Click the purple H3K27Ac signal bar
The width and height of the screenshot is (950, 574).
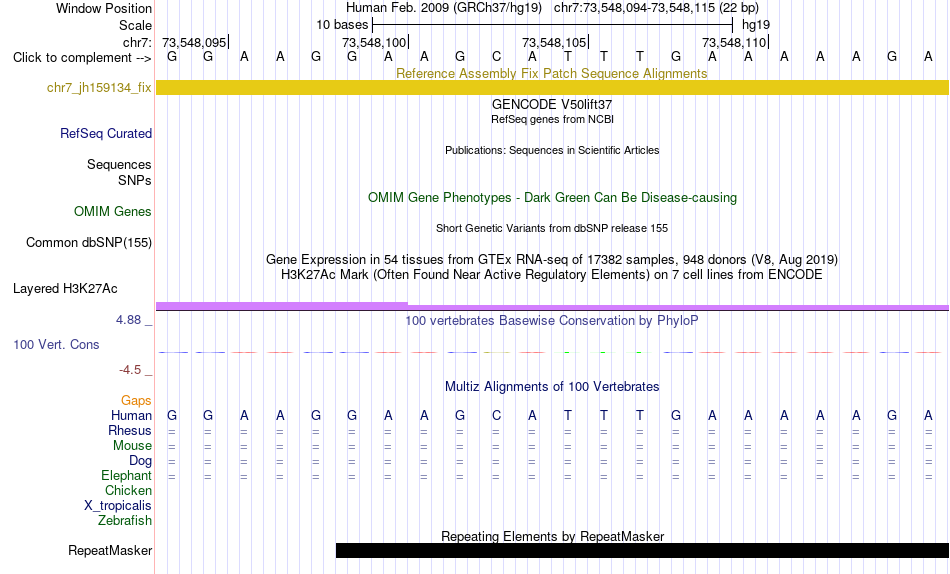pos(552,307)
